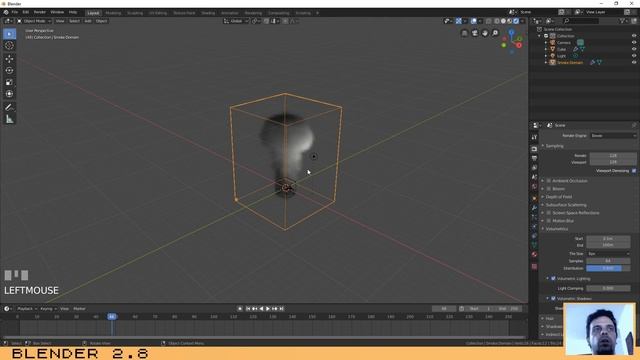This screenshot has height=360, width=640.
Task: Click the pan view hand icon
Action: [x=485, y=33]
